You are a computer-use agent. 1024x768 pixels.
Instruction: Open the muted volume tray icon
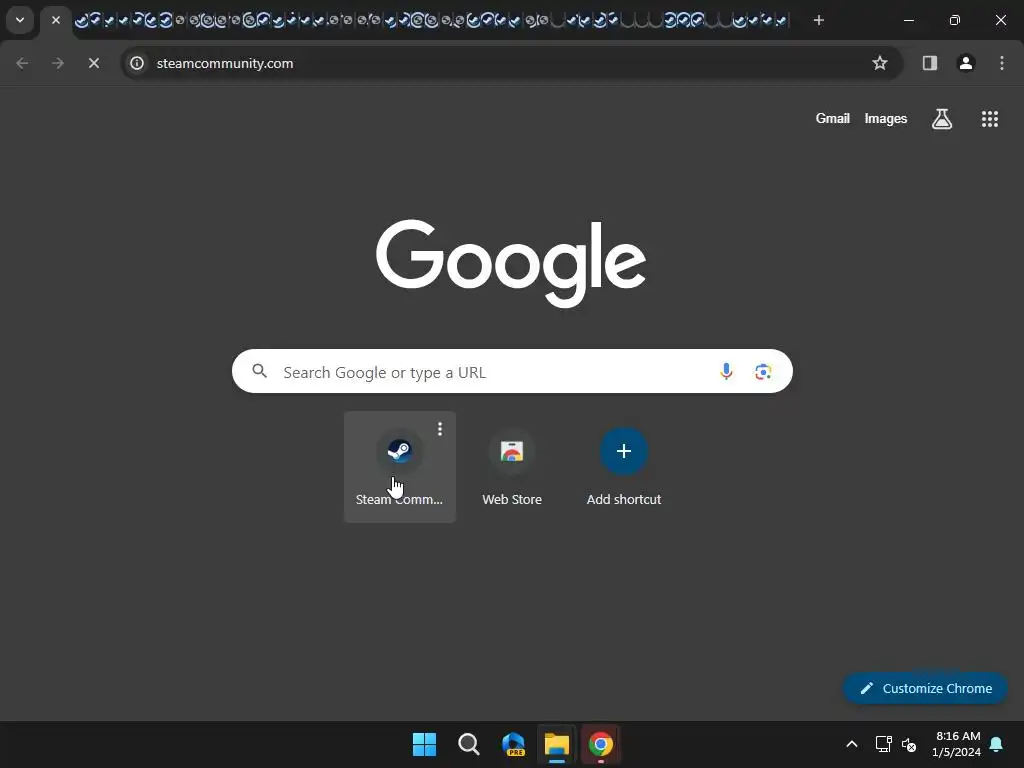tap(909, 744)
